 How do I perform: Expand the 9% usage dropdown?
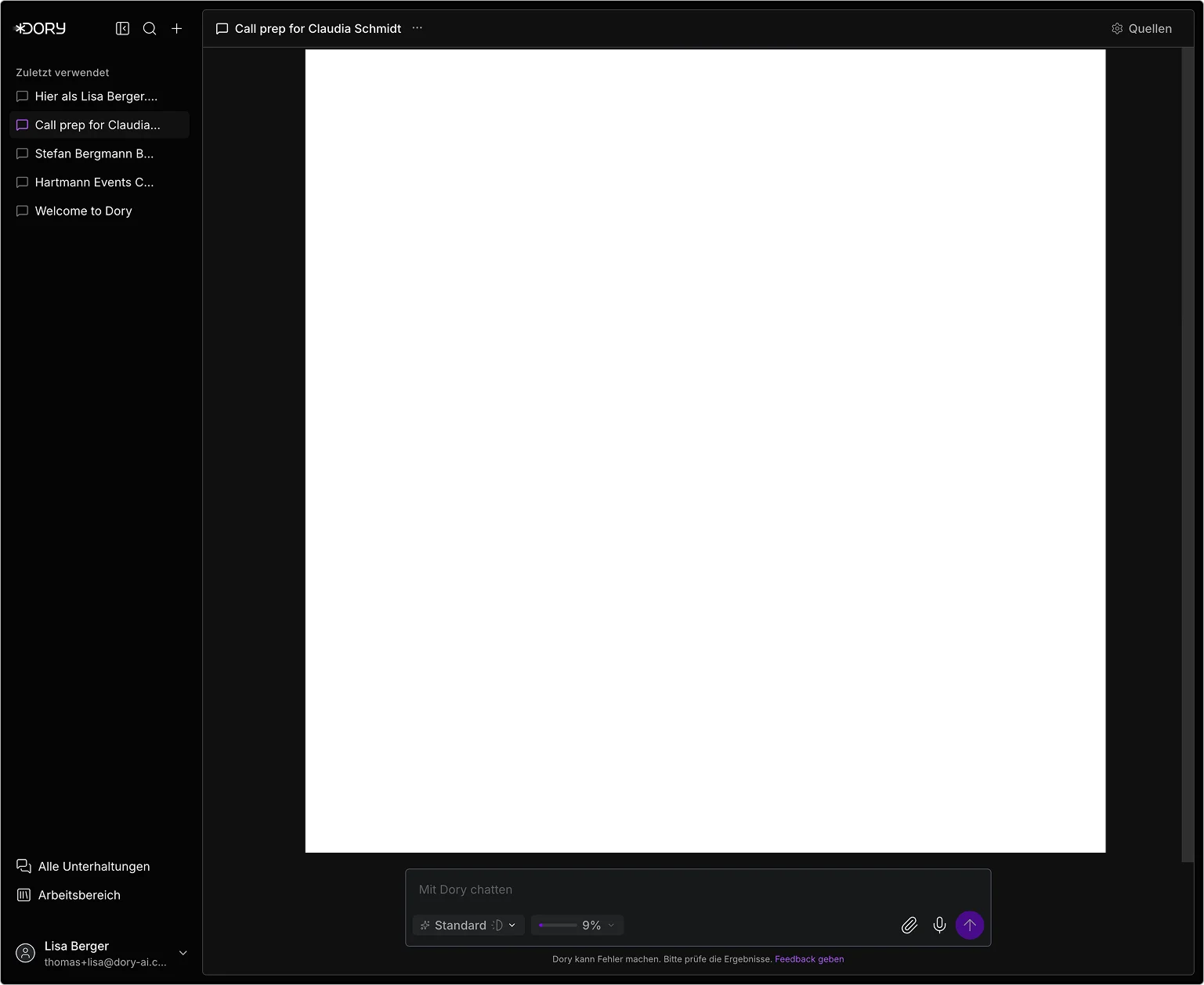[x=577, y=925]
